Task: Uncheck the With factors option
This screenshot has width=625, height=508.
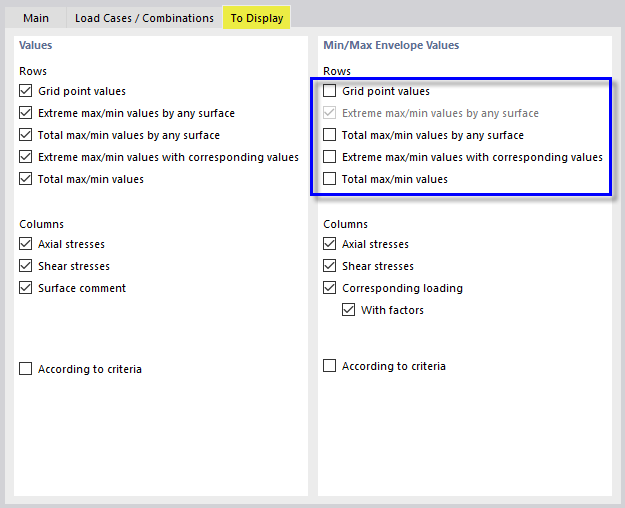Action: (x=349, y=310)
